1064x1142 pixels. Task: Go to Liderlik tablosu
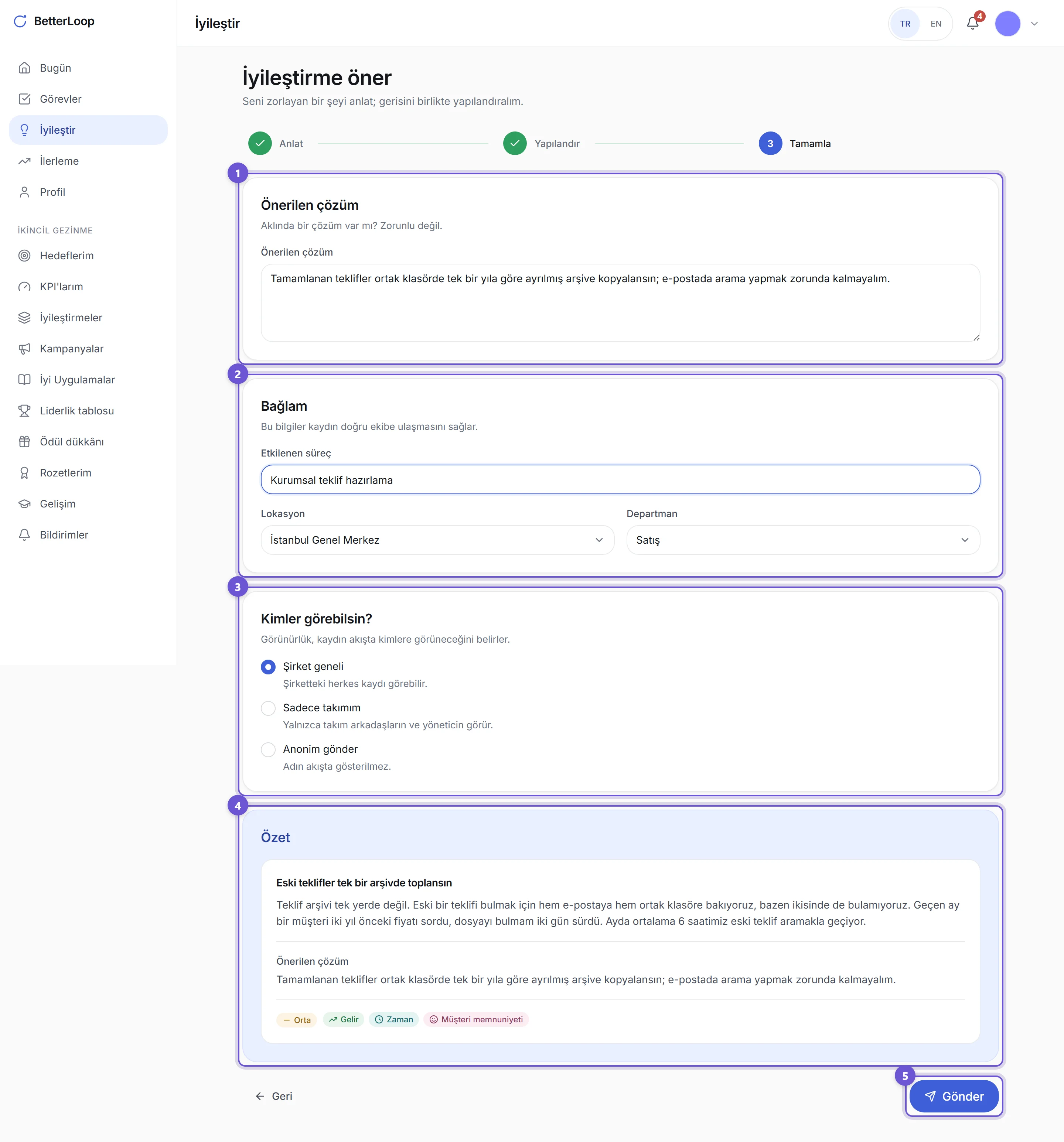pos(88,411)
